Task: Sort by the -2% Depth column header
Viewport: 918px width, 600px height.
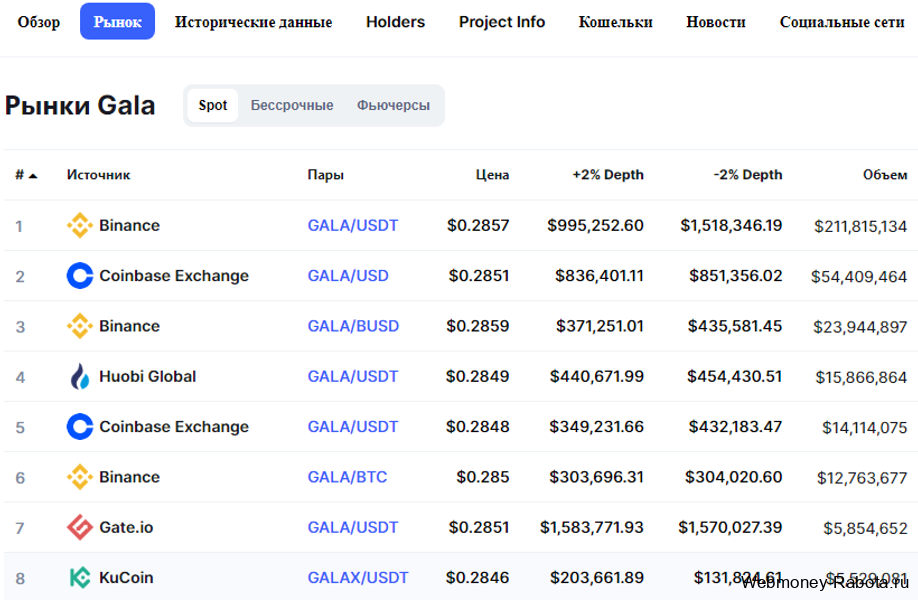Action: click(x=748, y=175)
